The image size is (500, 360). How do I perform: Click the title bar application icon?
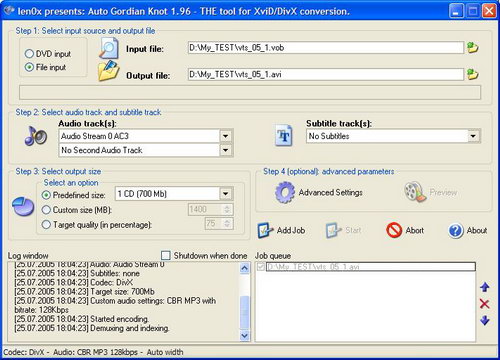coord(9,11)
